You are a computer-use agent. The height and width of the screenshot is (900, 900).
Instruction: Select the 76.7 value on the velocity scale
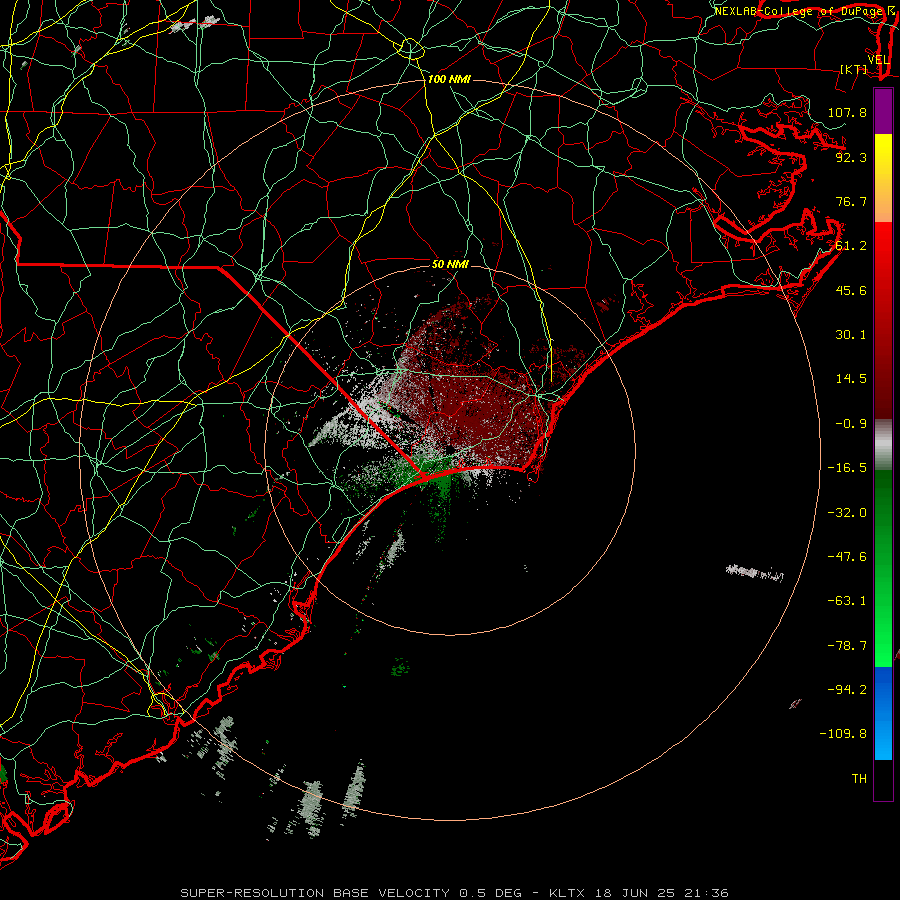[851, 201]
